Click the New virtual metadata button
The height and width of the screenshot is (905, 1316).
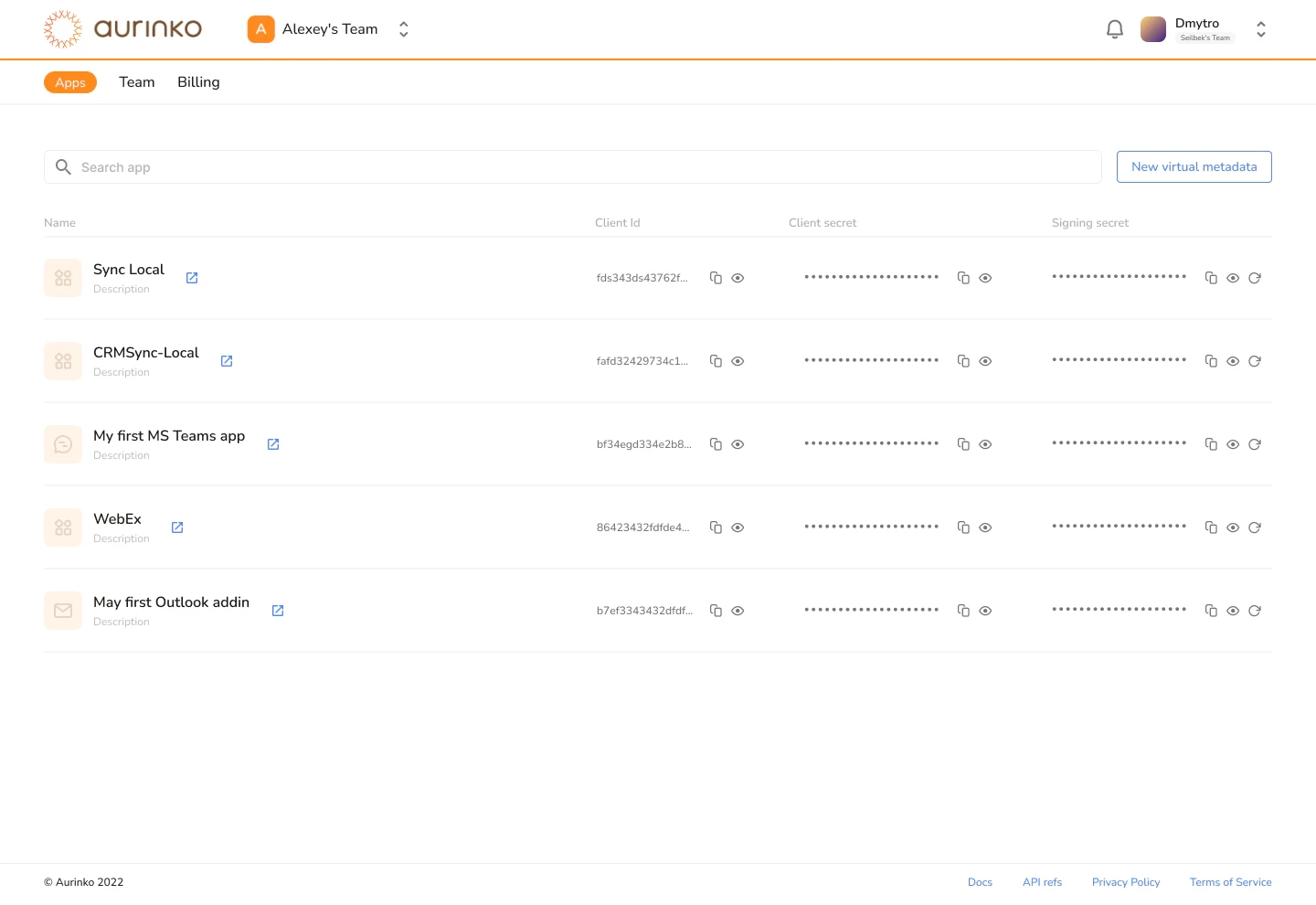point(1194,166)
